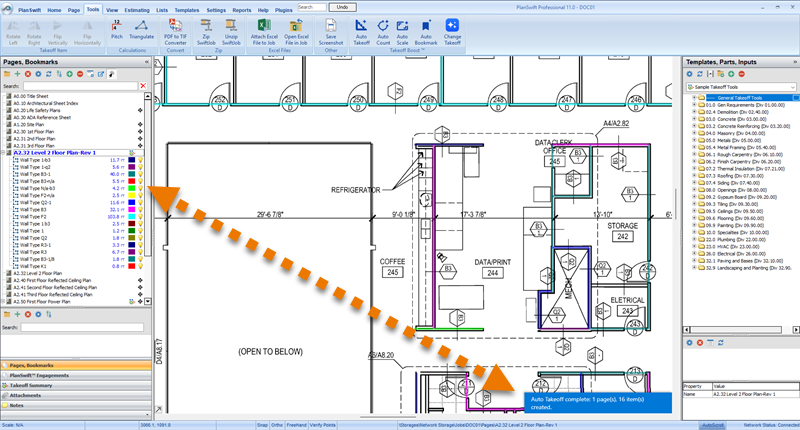
Task: Click refresh icon in Templates panel toolbar
Action: (x=700, y=74)
